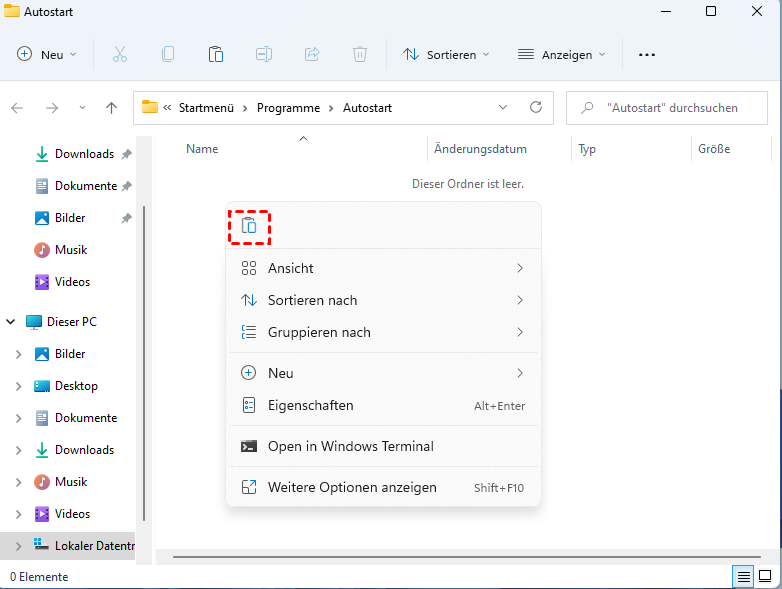Image resolution: width=782 pixels, height=589 pixels.
Task: Click the Änderungsdatum column header
Action: coord(480,149)
